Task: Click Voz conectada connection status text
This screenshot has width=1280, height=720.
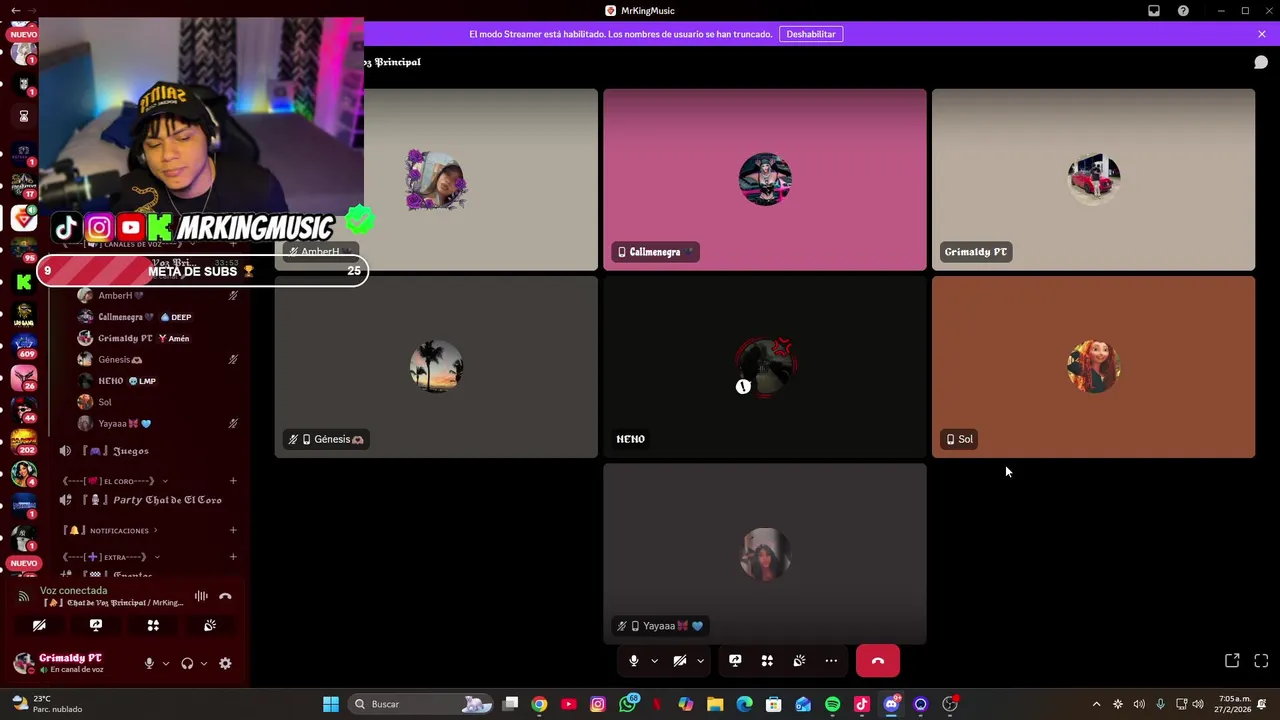Action: (x=73, y=591)
